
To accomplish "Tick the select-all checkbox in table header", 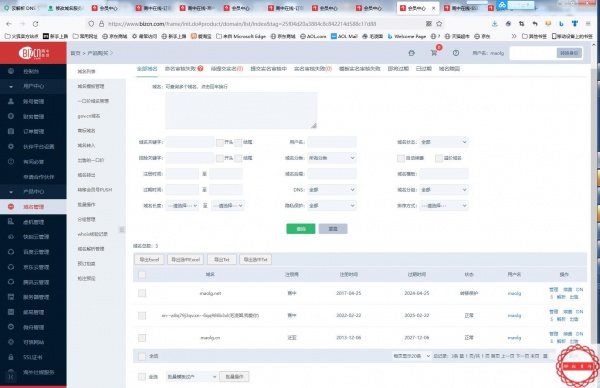I will click(142, 274).
